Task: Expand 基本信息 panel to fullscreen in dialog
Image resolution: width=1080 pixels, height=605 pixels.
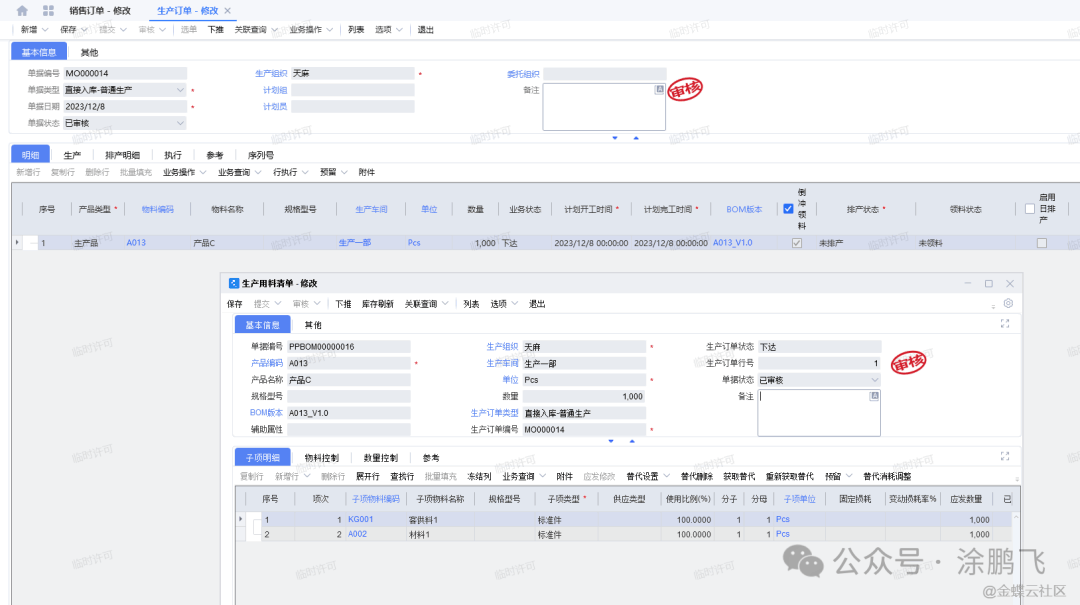Action: (x=1005, y=324)
